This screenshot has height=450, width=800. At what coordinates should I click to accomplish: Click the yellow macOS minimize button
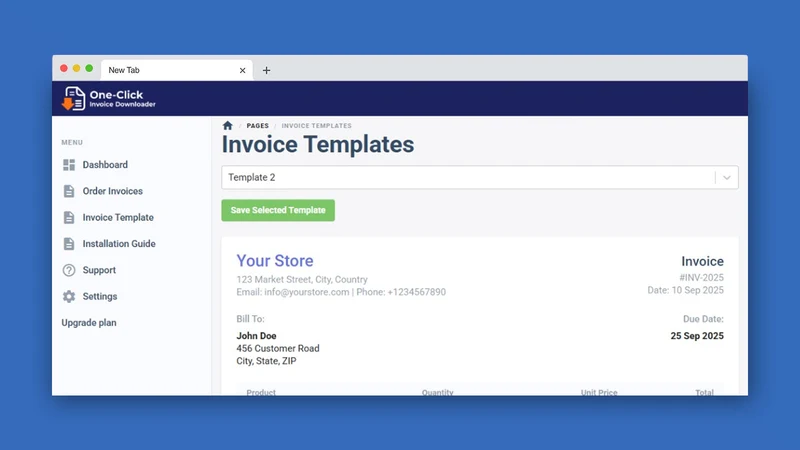(x=77, y=68)
